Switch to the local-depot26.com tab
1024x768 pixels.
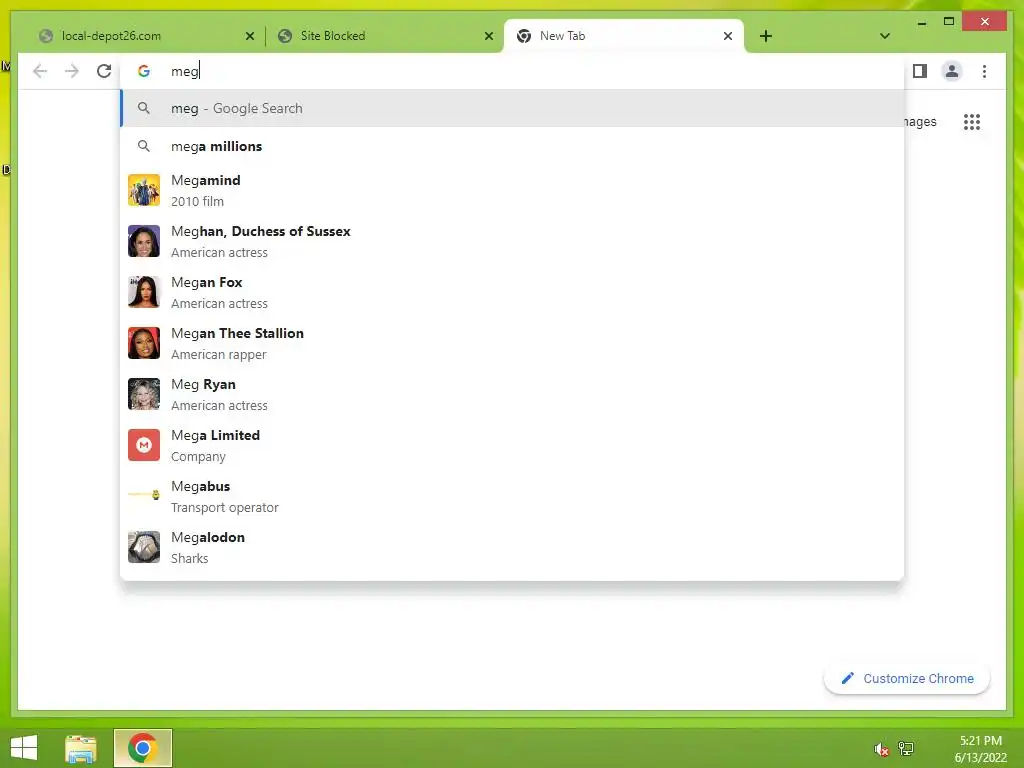(145, 36)
